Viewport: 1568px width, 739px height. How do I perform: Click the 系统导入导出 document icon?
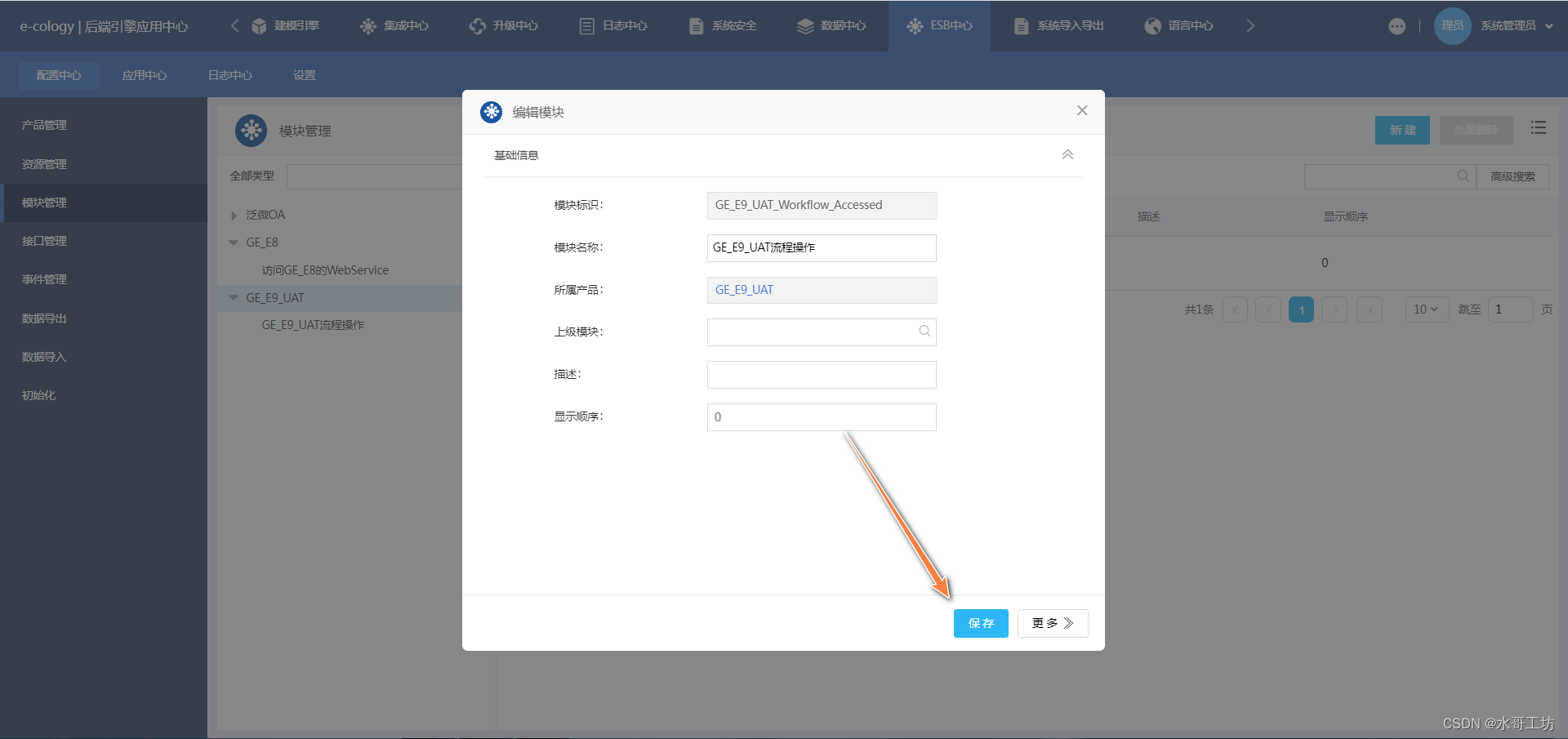[x=1021, y=25]
